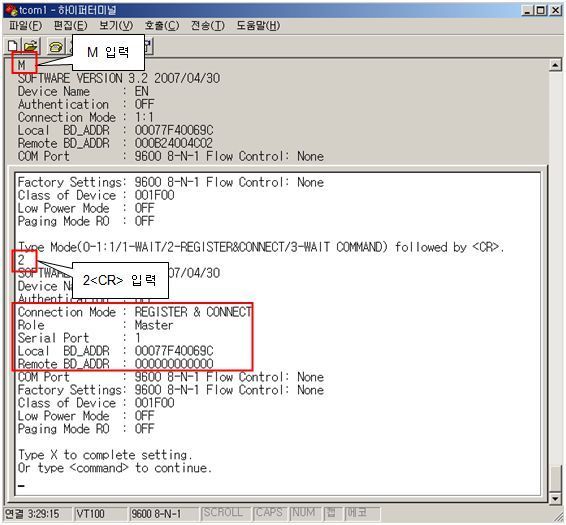Click 'Connection Mode : REGISTER & CONNECT' line
This screenshot has height=525, width=566.
click(135, 312)
